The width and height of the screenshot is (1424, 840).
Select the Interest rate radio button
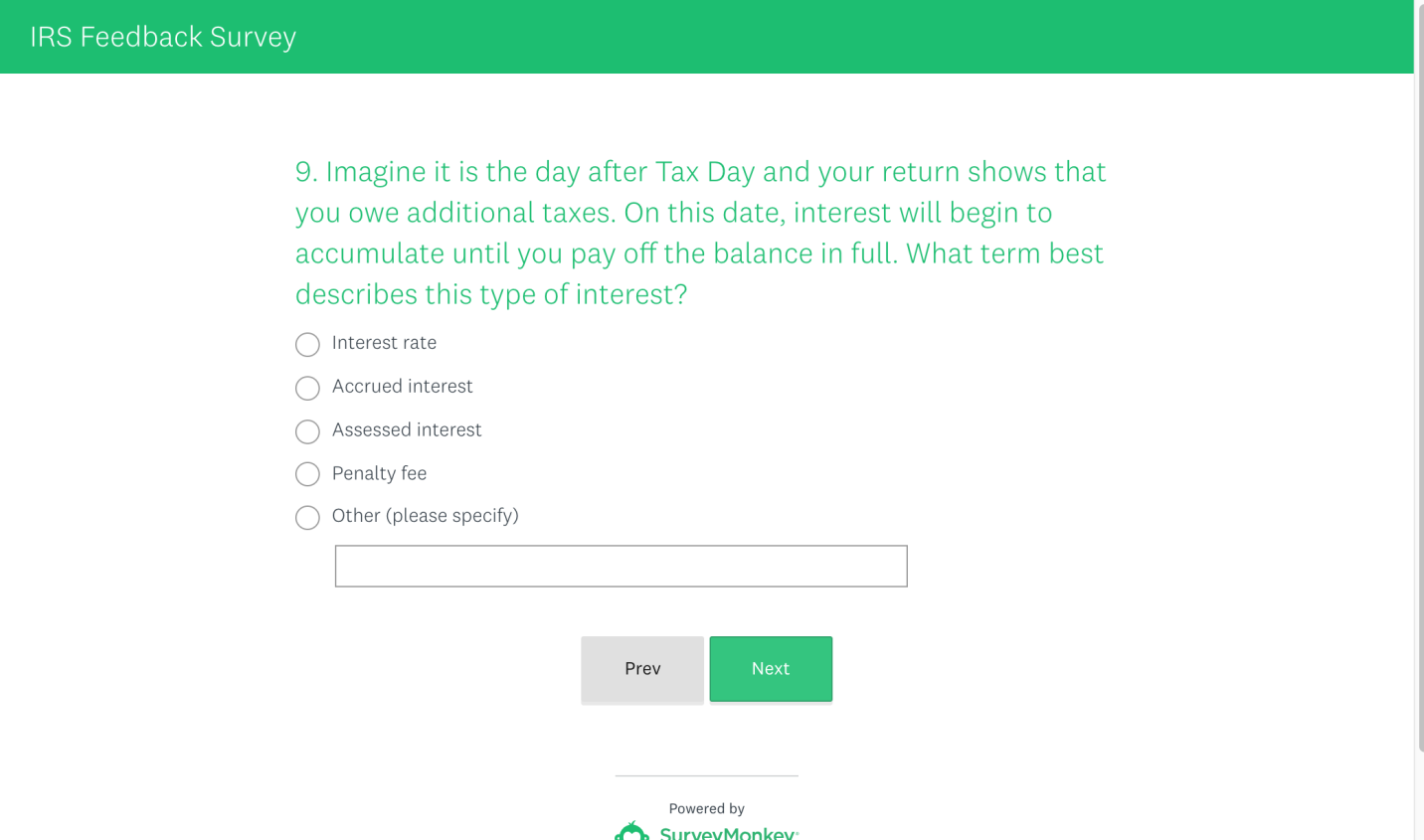pos(307,344)
